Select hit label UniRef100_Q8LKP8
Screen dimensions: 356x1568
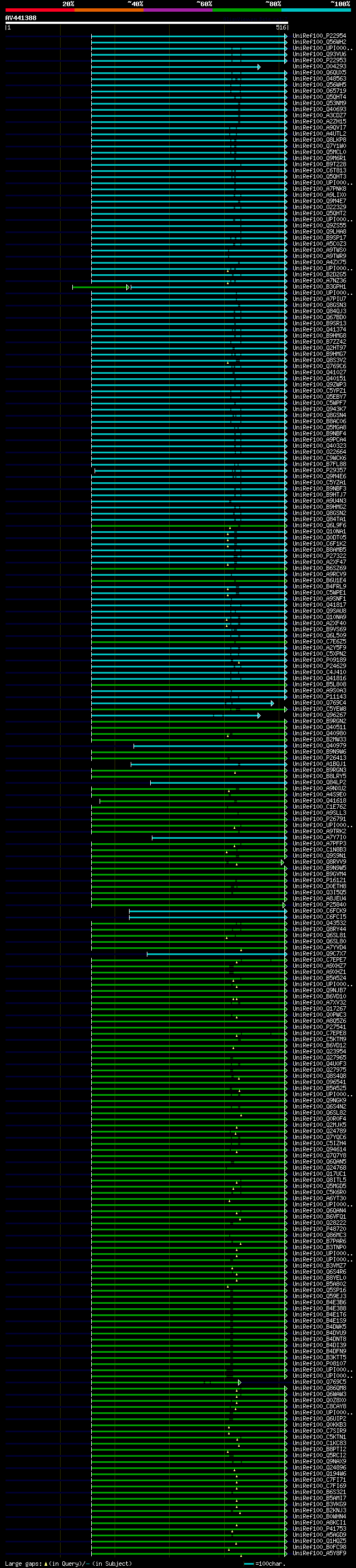click(319, 140)
